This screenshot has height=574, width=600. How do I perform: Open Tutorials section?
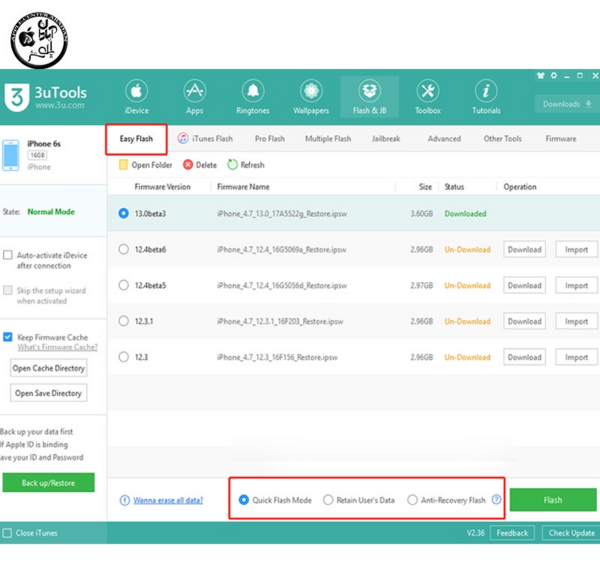[486, 98]
